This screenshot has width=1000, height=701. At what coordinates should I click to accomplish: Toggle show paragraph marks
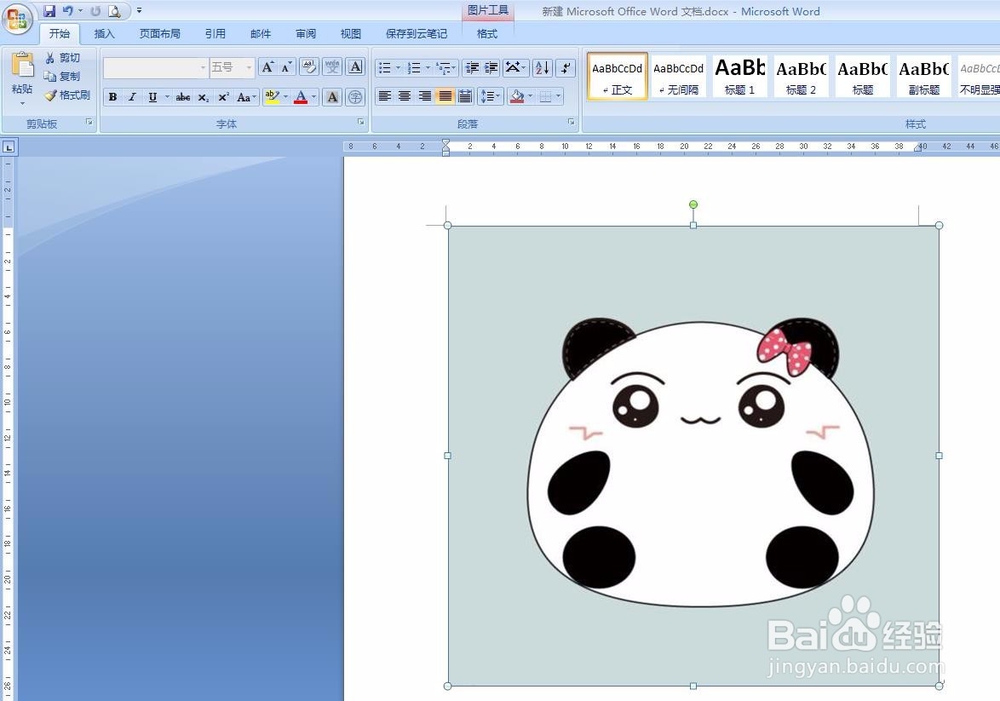point(564,68)
